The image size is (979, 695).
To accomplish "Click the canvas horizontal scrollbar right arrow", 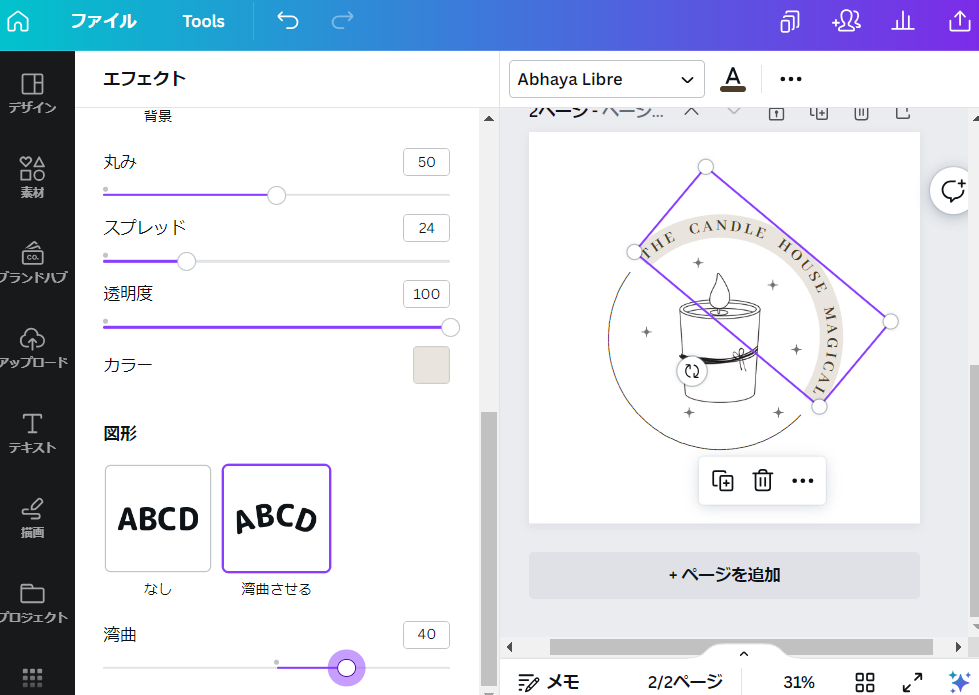I will tap(958, 647).
